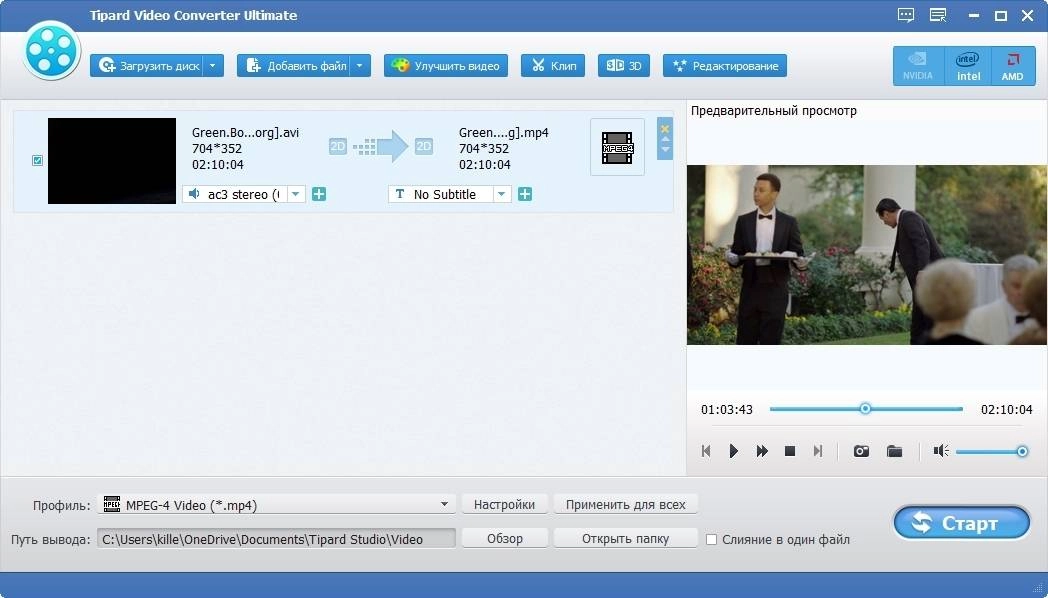Click source 2D mode icon
Screen dimensions: 1048x598
click(338, 146)
